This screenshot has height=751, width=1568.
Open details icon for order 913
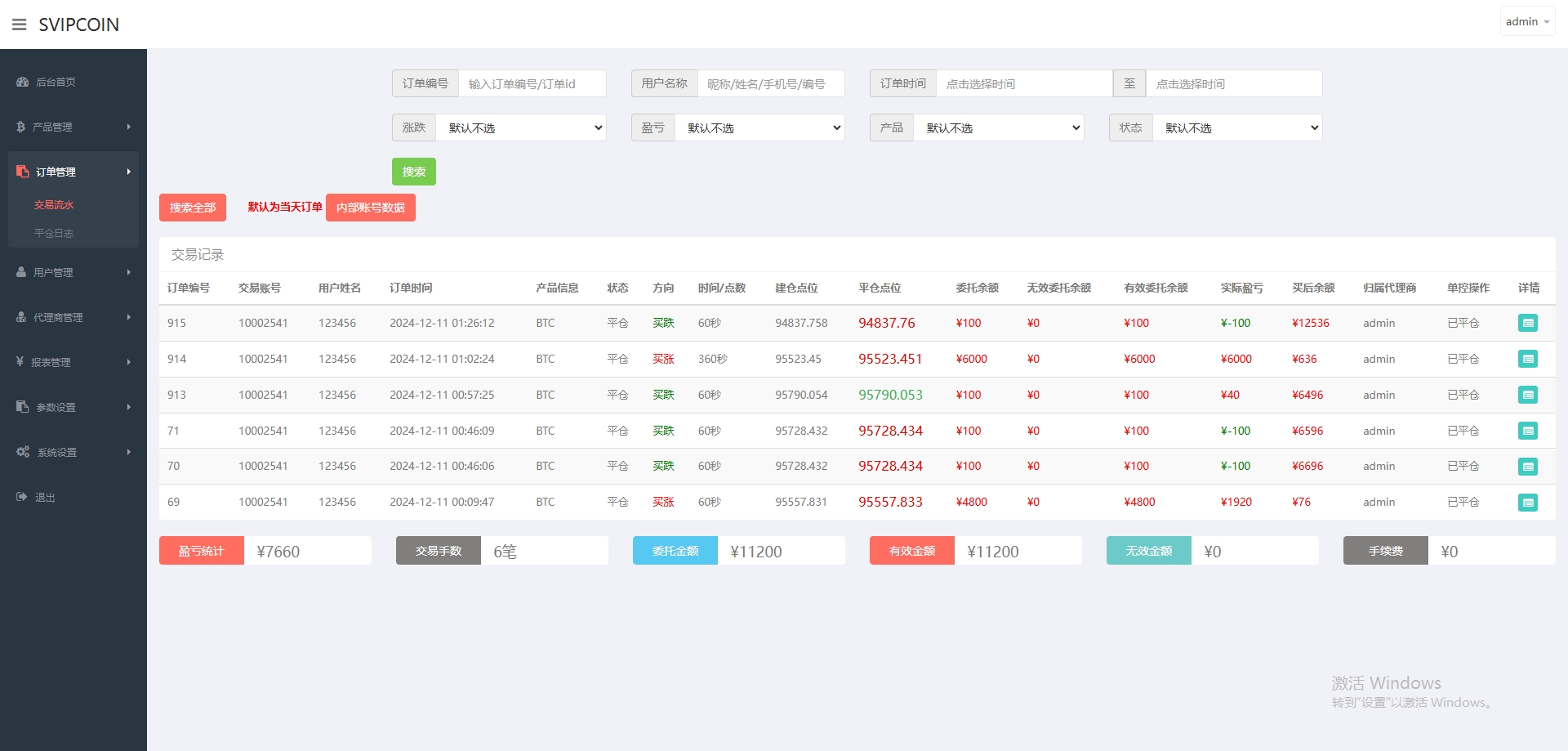(x=1527, y=395)
